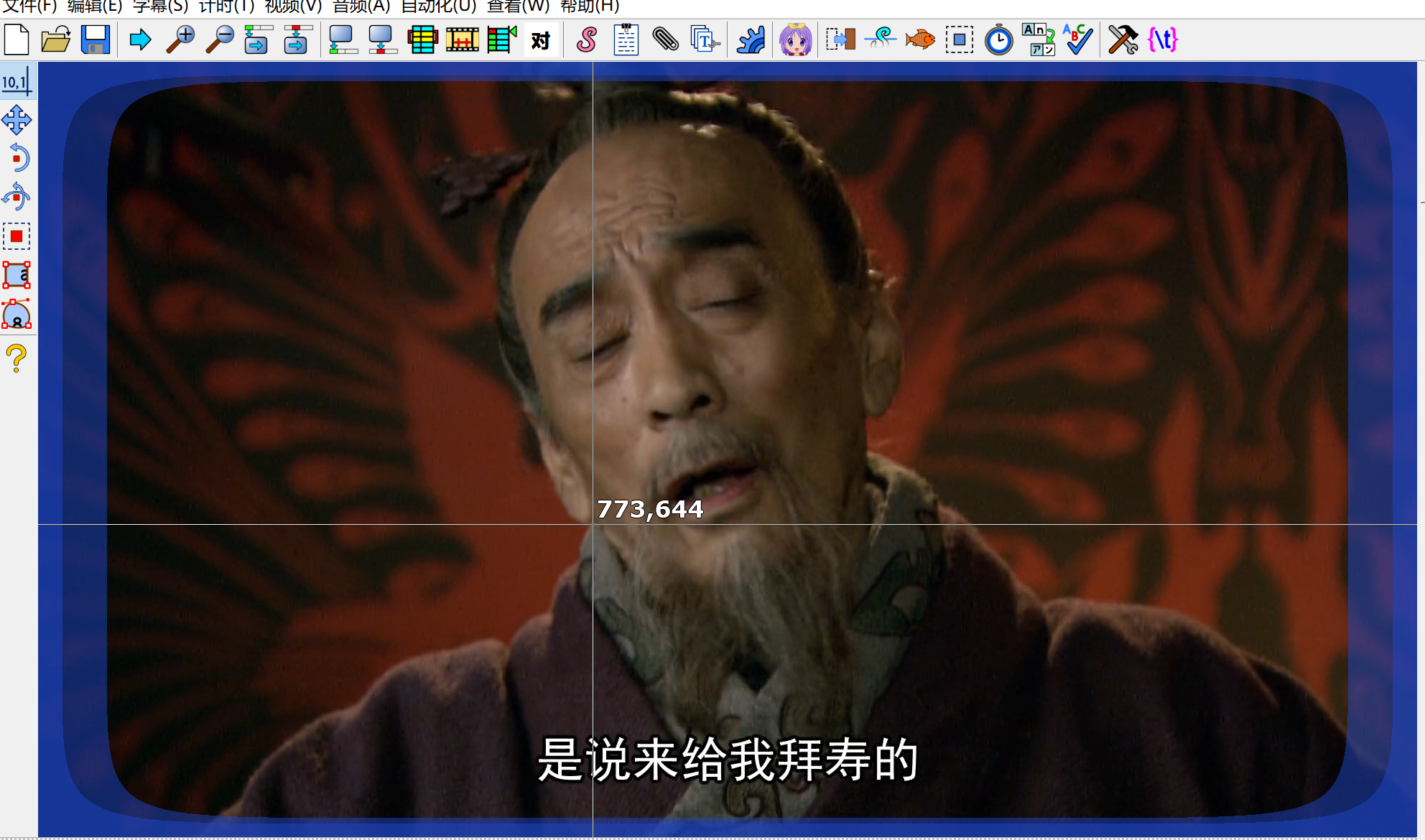The width and height of the screenshot is (1425, 840).
Task: Snap subtitles to scene filmstrip icon
Action: point(462,39)
